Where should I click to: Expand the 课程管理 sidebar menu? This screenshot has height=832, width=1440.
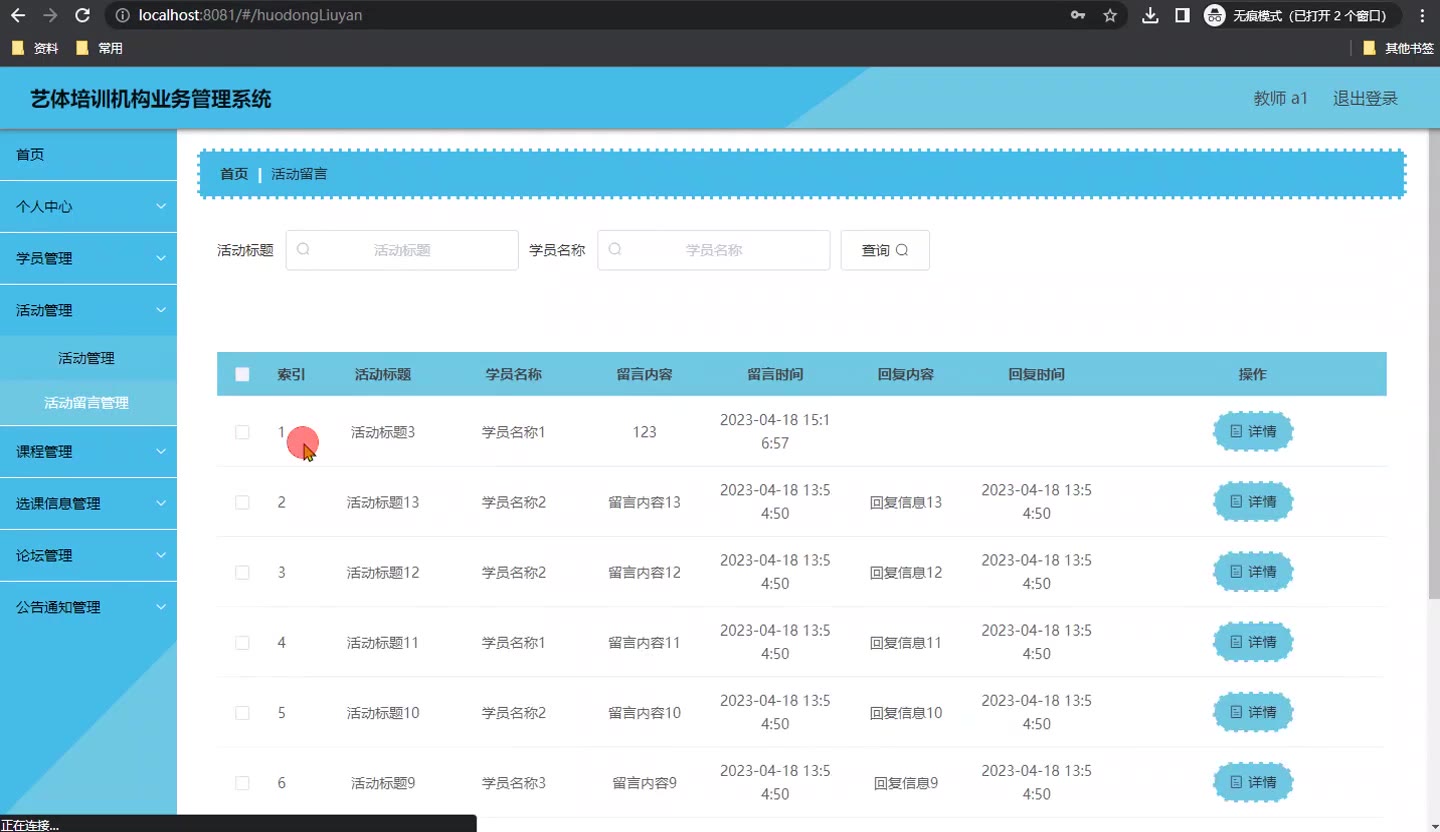click(x=88, y=451)
